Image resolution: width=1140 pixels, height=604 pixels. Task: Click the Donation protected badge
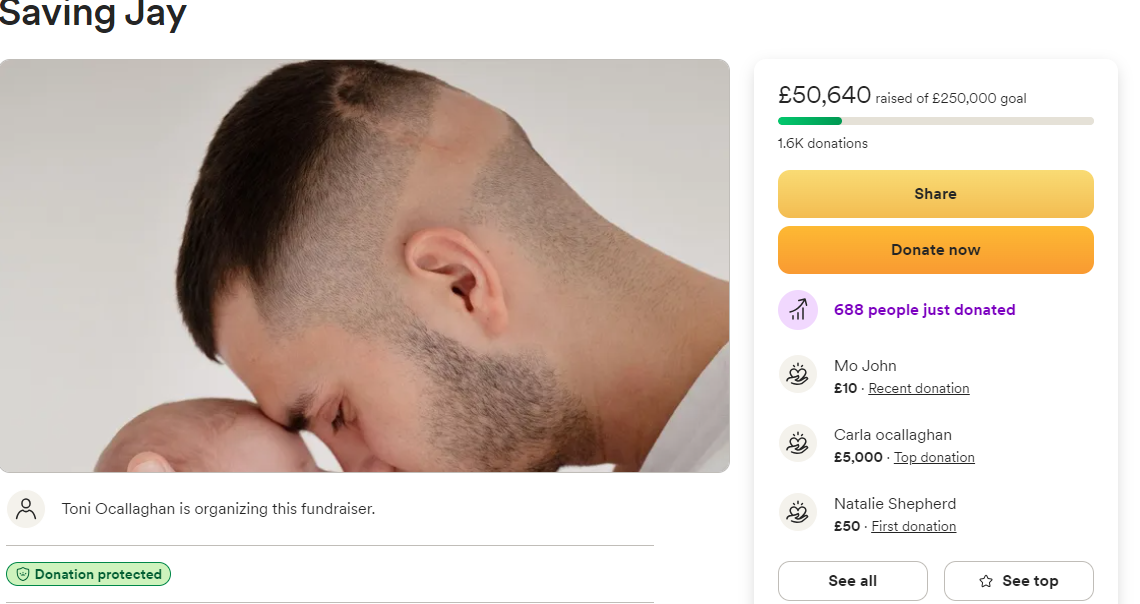point(89,574)
